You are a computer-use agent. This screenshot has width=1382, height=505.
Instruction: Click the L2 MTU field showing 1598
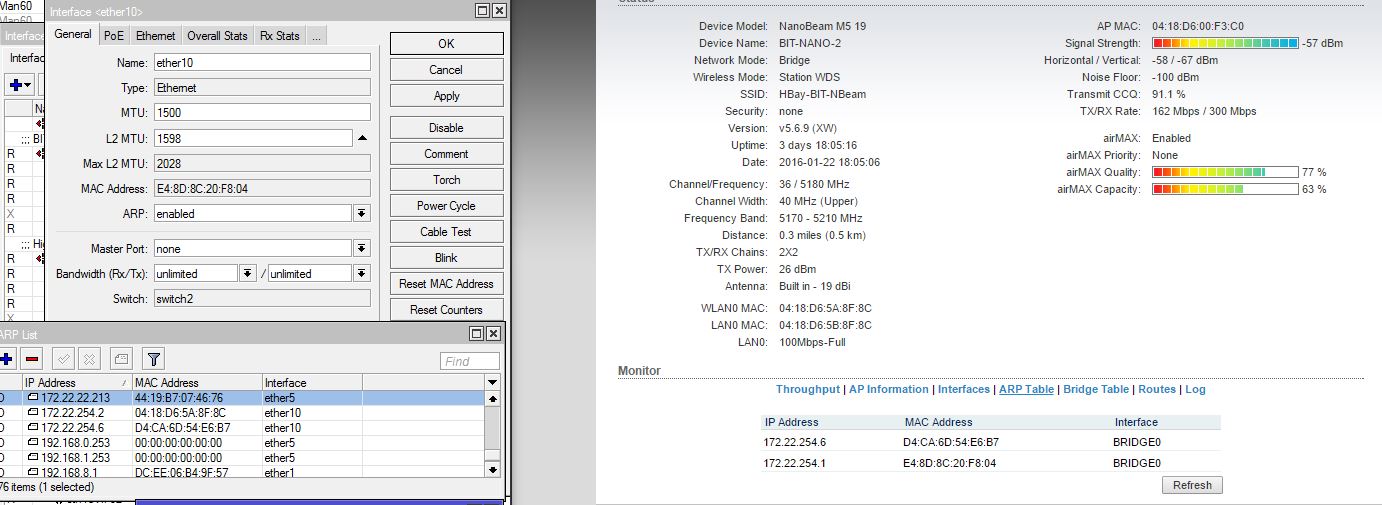click(x=252, y=138)
